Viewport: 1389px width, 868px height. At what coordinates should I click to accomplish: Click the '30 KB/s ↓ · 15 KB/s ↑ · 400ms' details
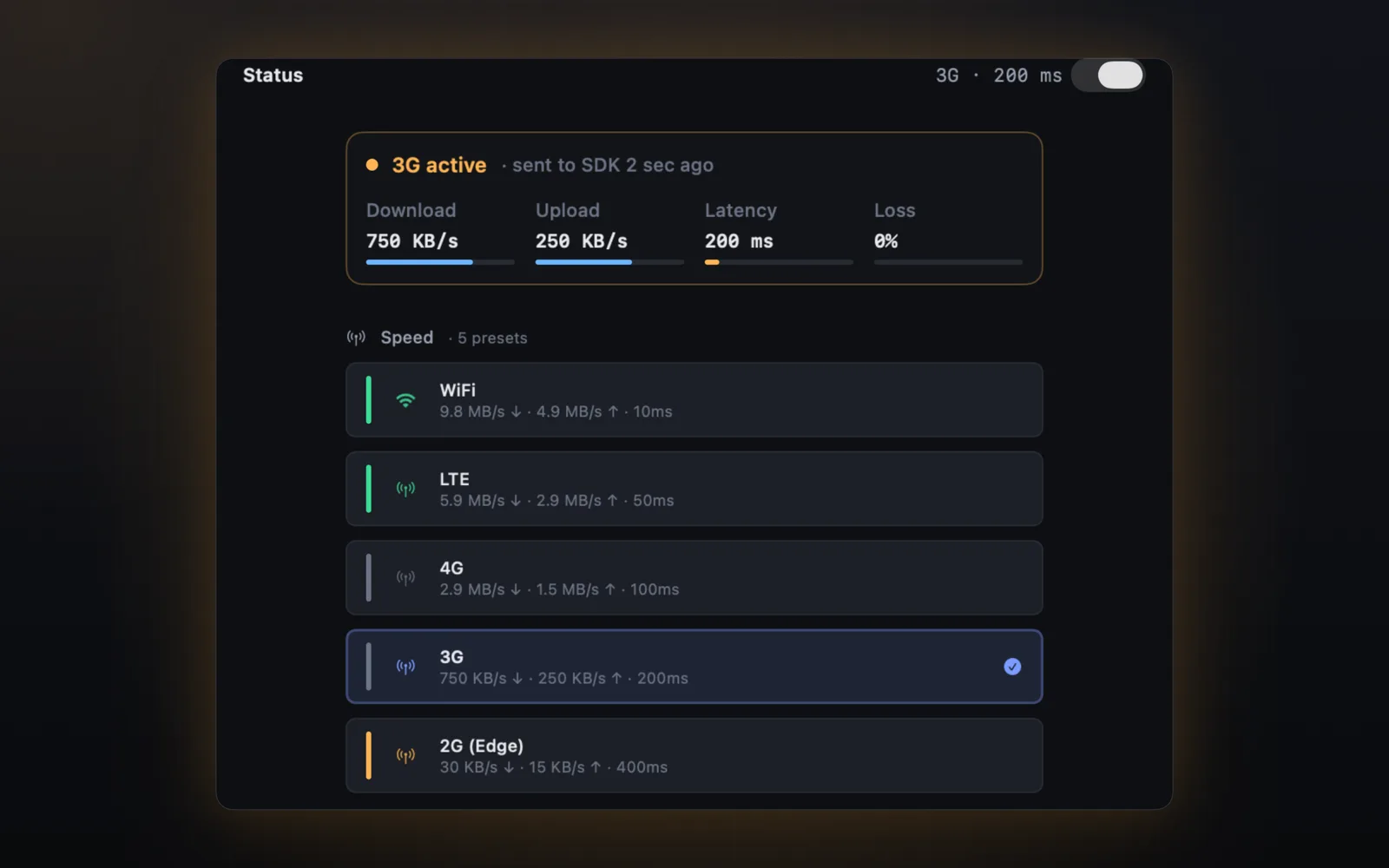pyautogui.click(x=553, y=767)
